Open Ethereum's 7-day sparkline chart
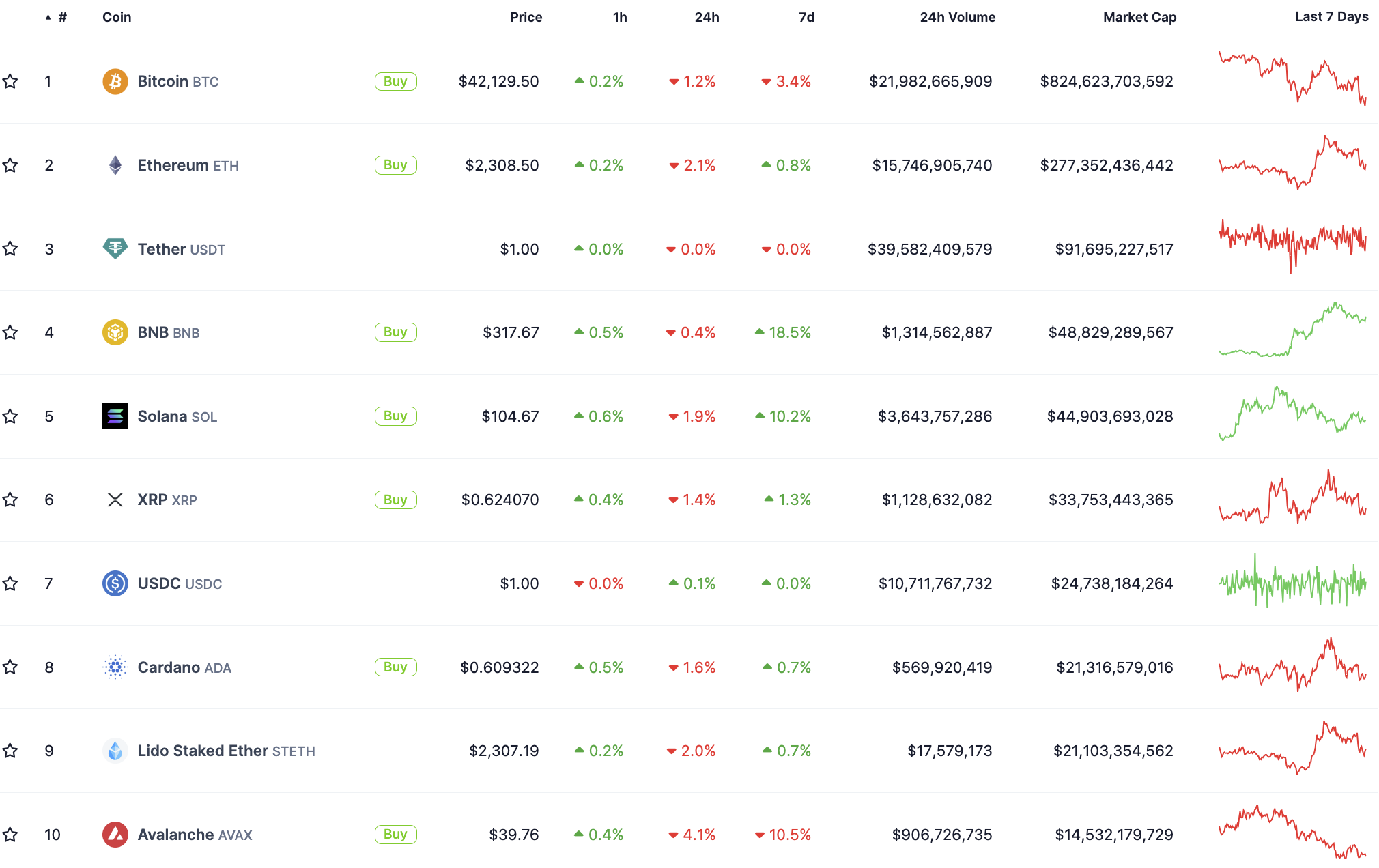 click(1293, 162)
